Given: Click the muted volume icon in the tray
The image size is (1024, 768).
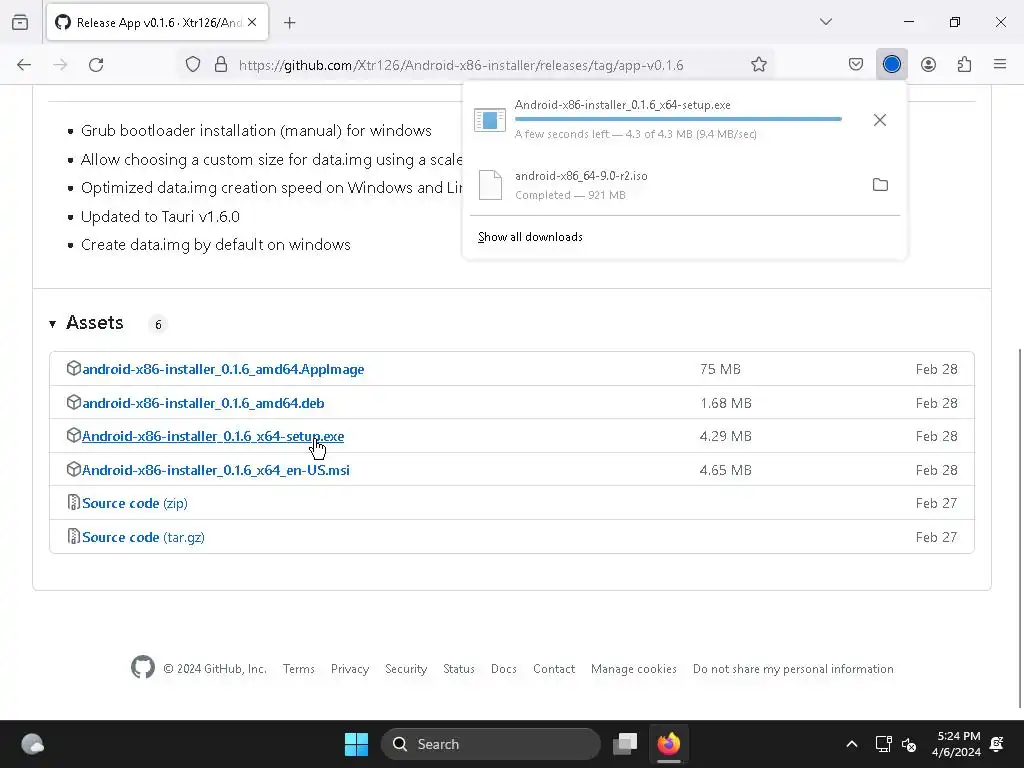Looking at the screenshot, I should [908, 744].
